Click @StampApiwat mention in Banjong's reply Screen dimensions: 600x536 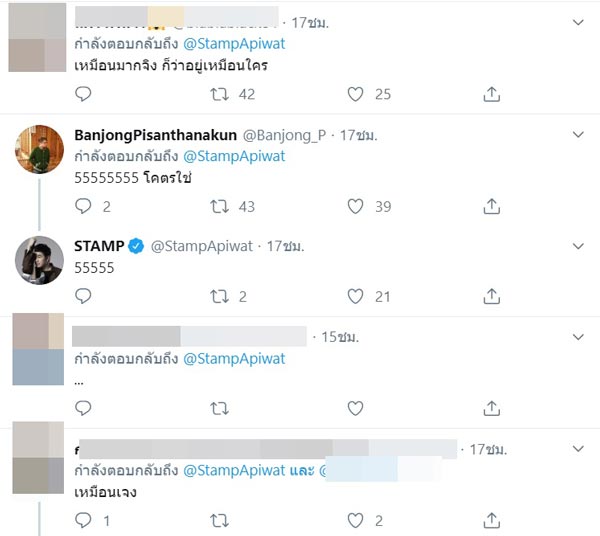point(235,156)
